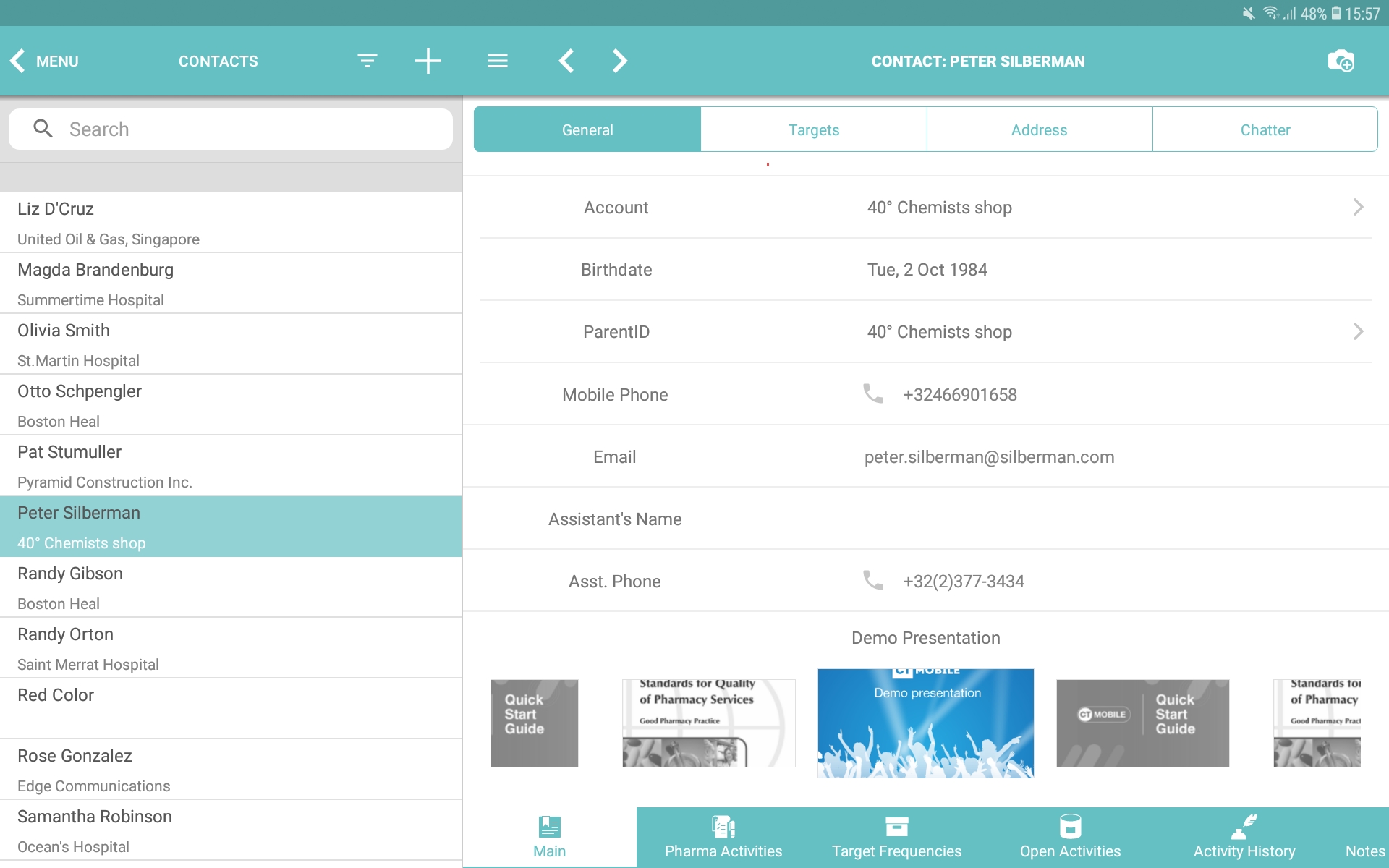Switch to the Targets tab
The height and width of the screenshot is (868, 1389).
814,130
